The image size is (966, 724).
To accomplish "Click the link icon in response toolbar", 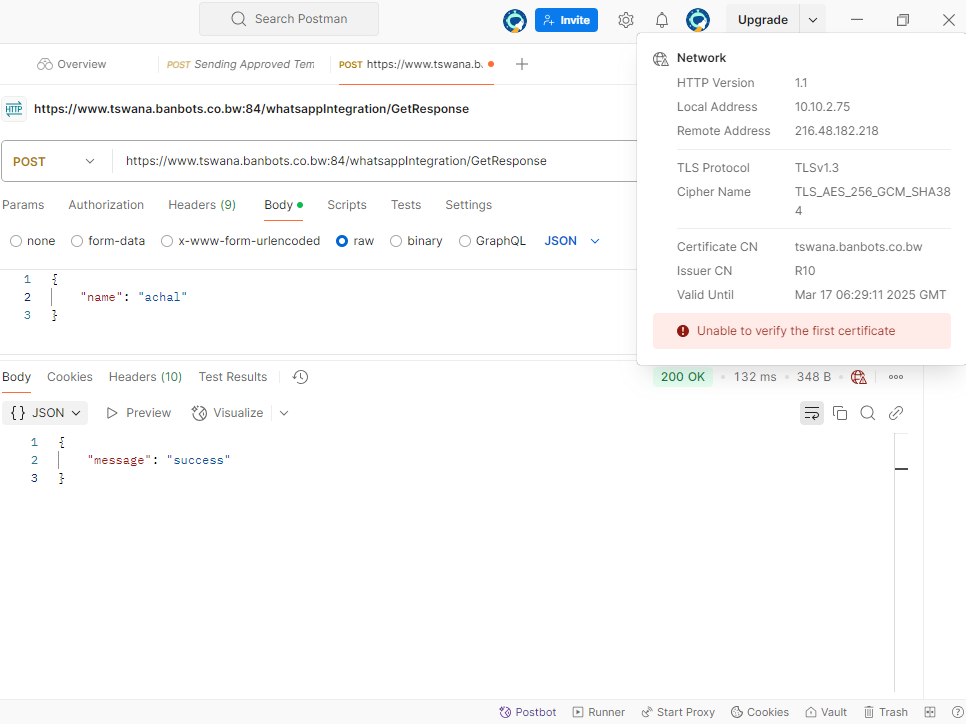I will click(x=896, y=413).
